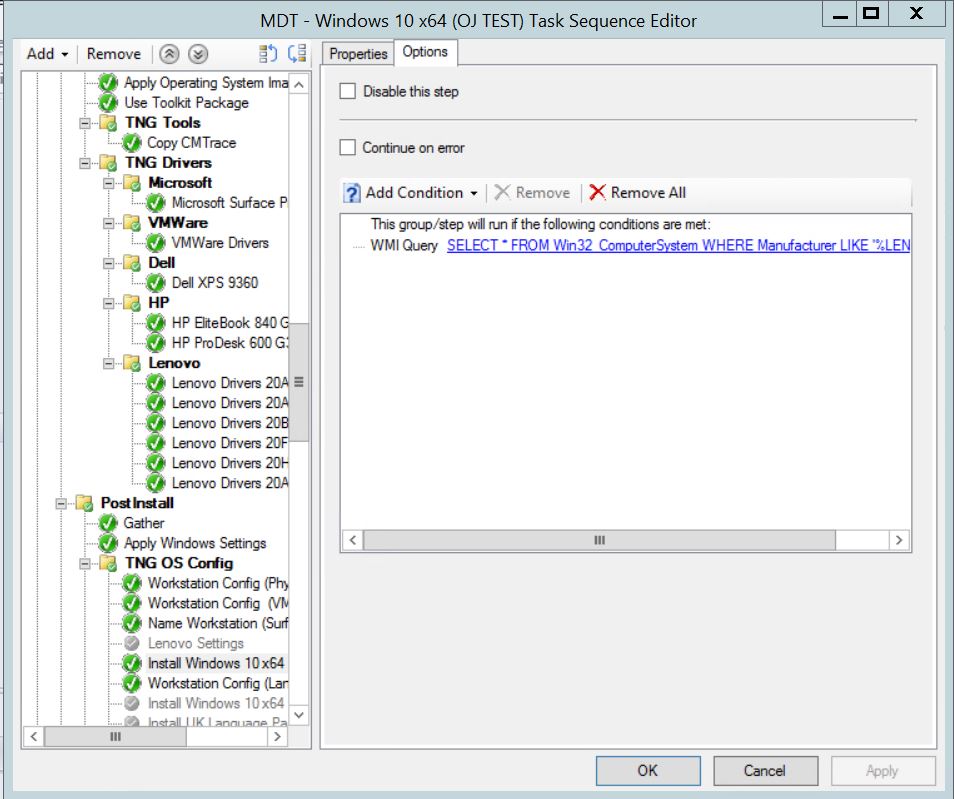This screenshot has height=799, width=954.
Task: Switch to the Properties tab
Action: coord(357,54)
